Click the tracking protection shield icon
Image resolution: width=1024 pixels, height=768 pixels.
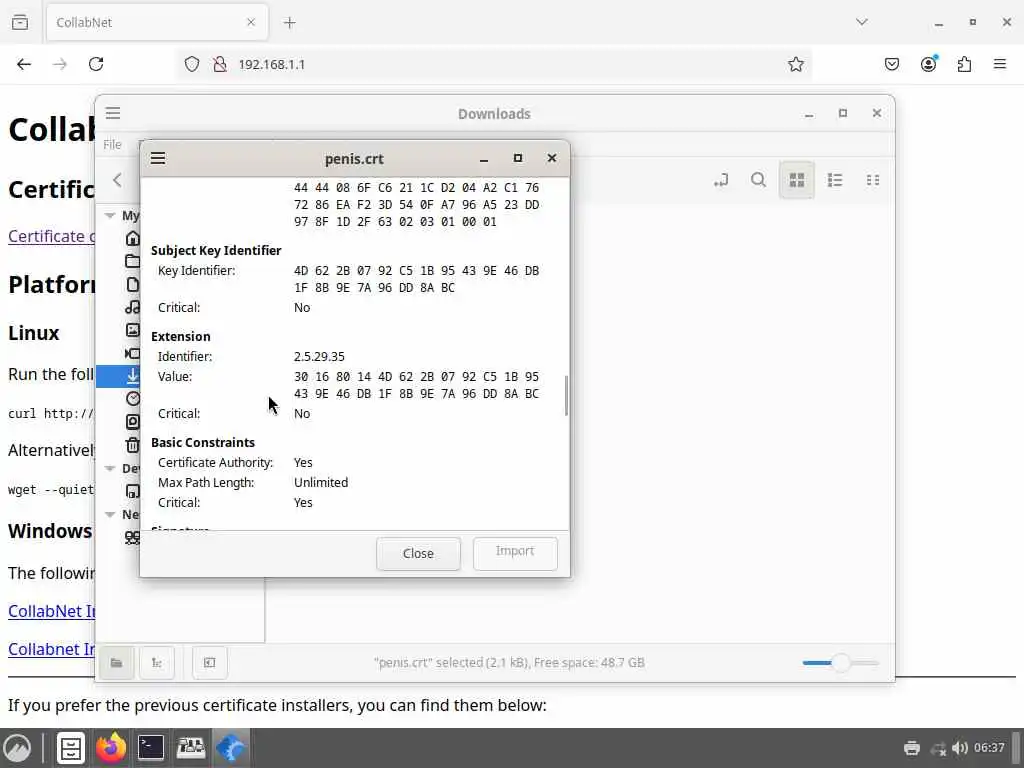[191, 64]
